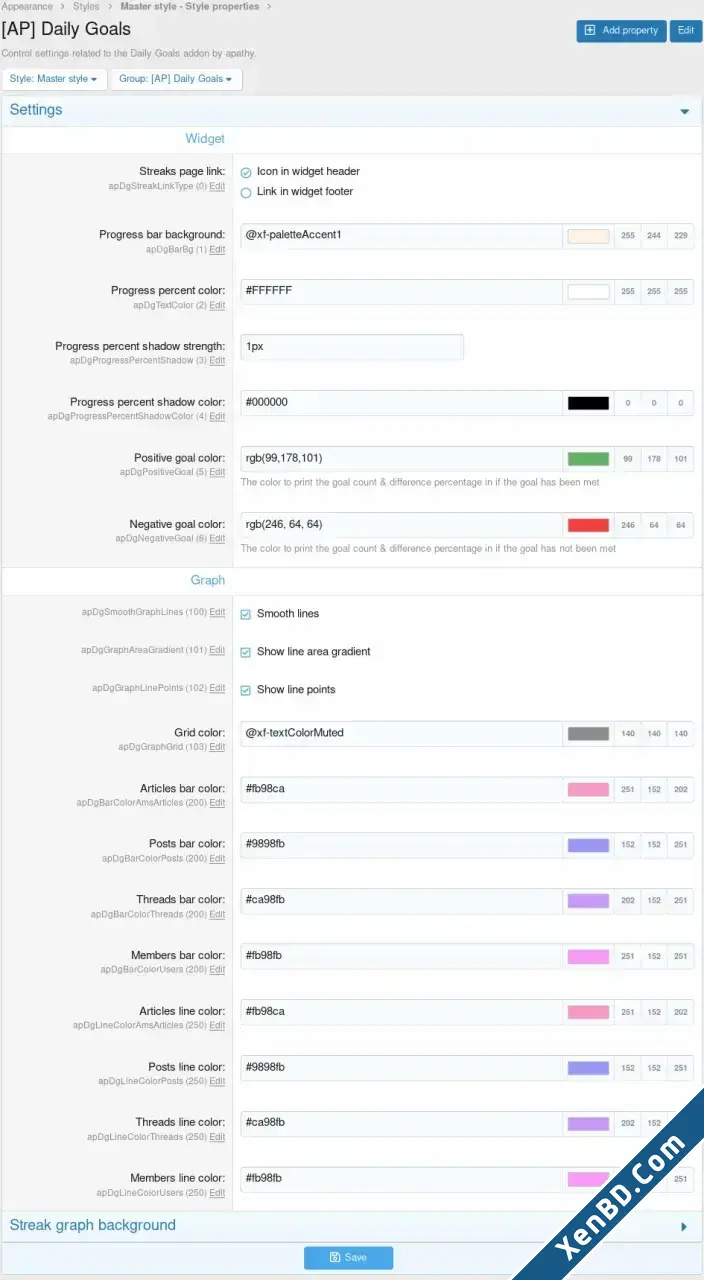The image size is (704, 1280).
Task: Toggle the Smooth lines checkbox
Action: click(x=246, y=614)
